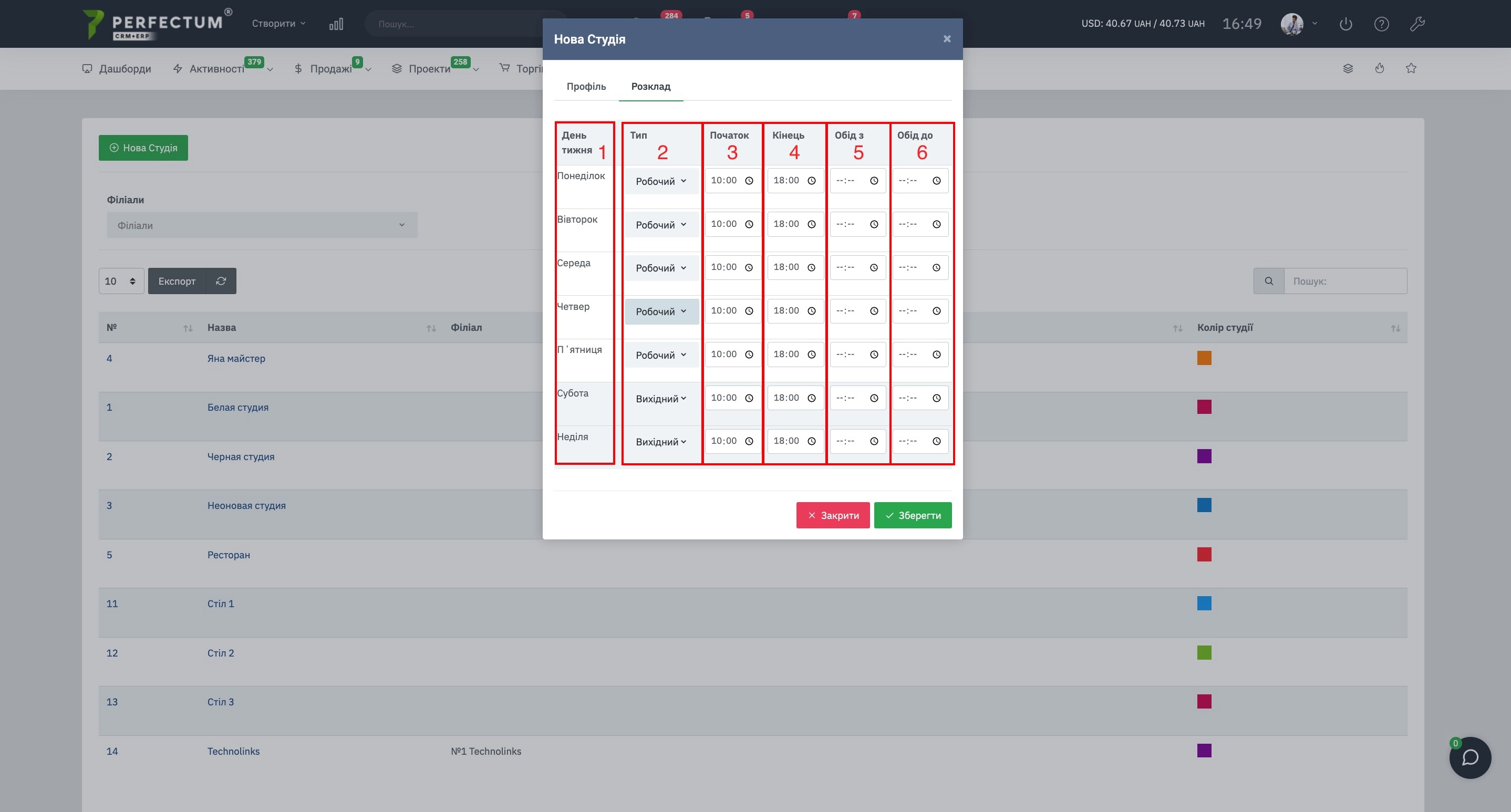Open the live chat bubble
The width and height of the screenshot is (1511, 812).
(1470, 757)
